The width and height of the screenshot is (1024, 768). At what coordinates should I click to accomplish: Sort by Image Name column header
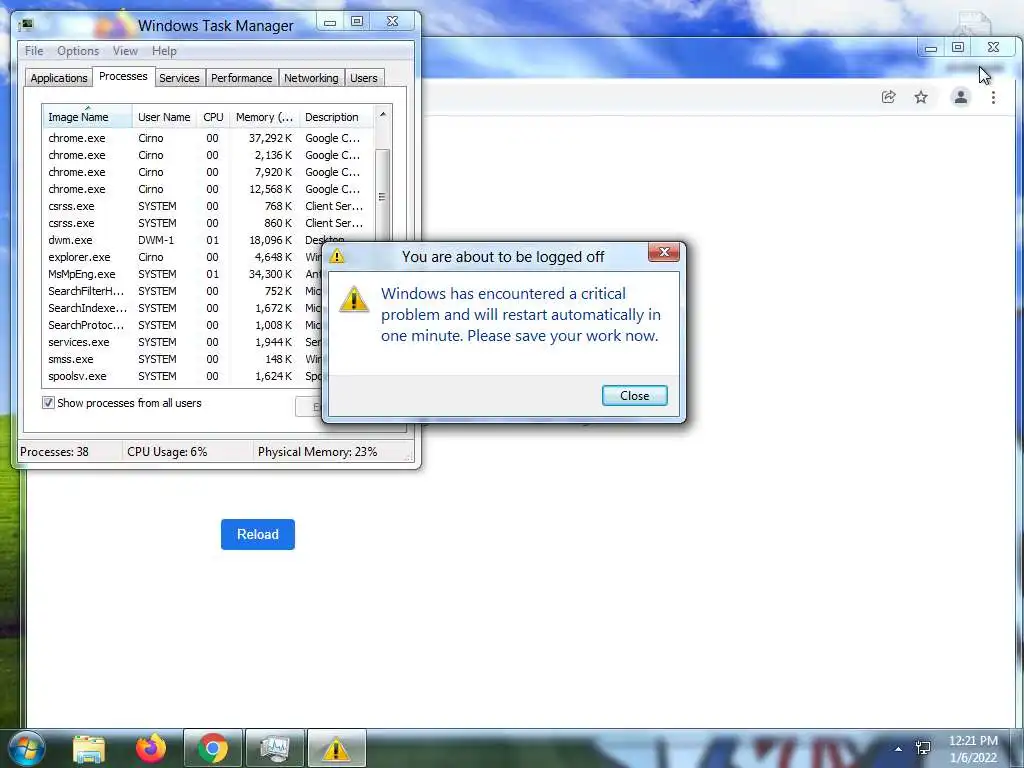(88, 117)
